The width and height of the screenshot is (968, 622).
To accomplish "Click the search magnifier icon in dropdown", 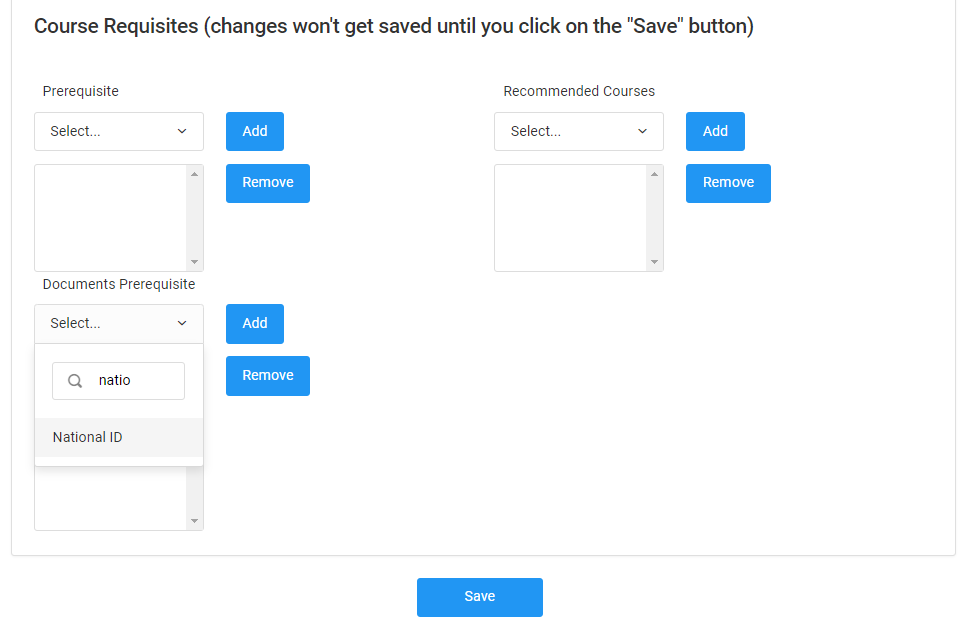I will (x=75, y=381).
